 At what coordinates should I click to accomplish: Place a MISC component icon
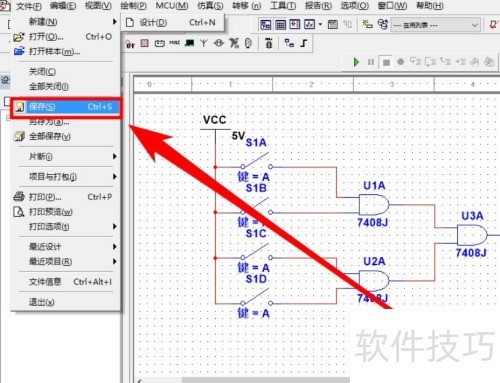point(174,43)
